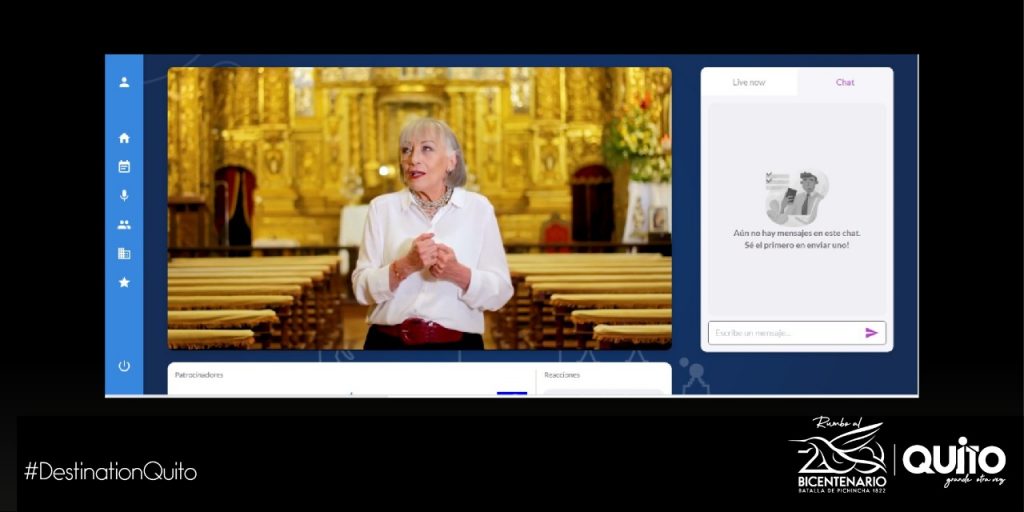This screenshot has width=1024, height=512.
Task: Switch to the Live now tab
Action: point(749,82)
